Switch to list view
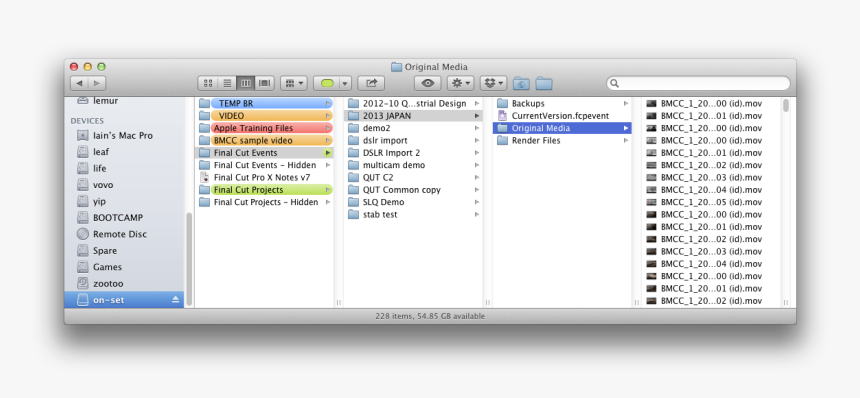This screenshot has height=398, width=860. pyautogui.click(x=227, y=83)
